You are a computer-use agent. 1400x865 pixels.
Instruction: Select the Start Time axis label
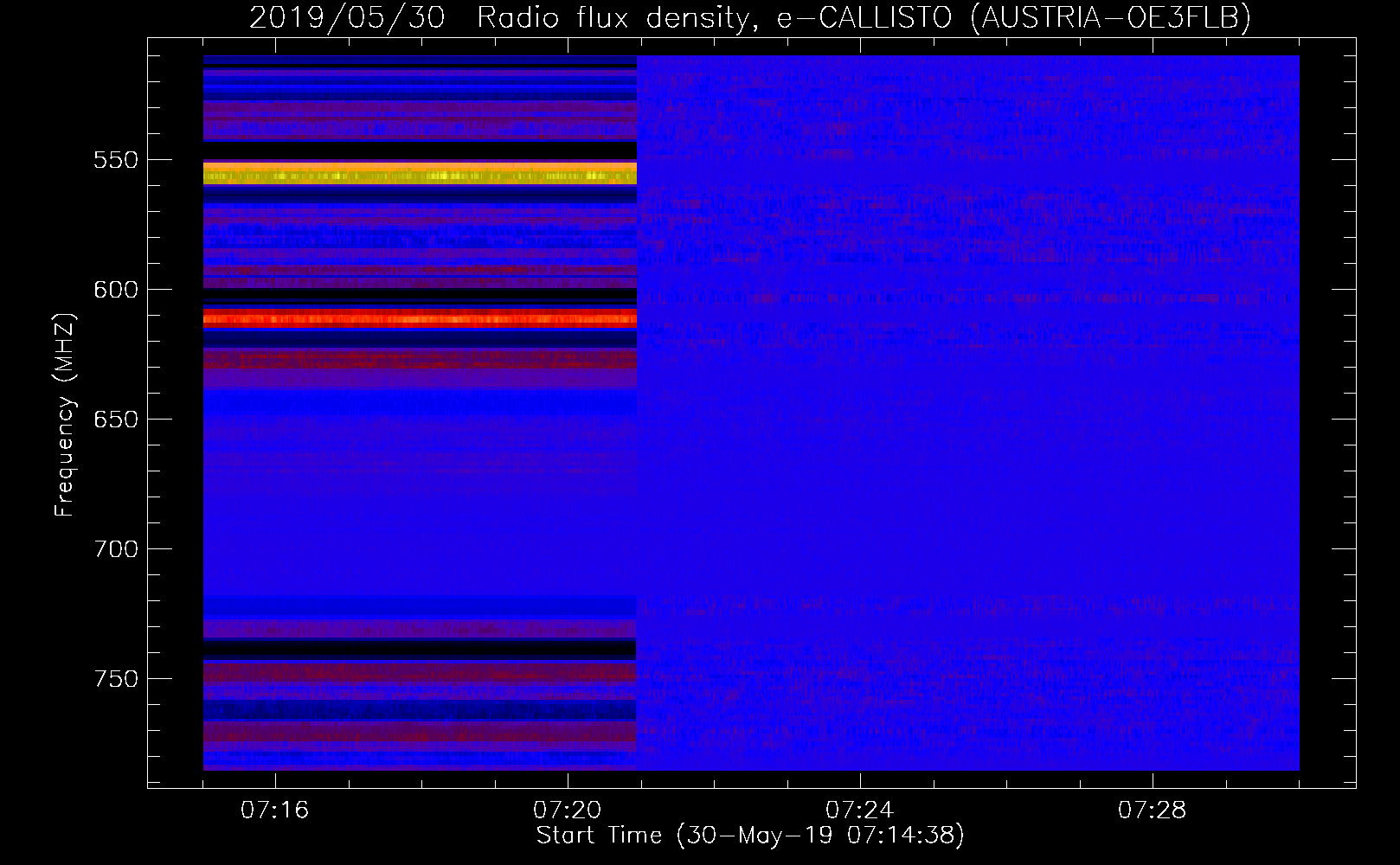(x=750, y=836)
